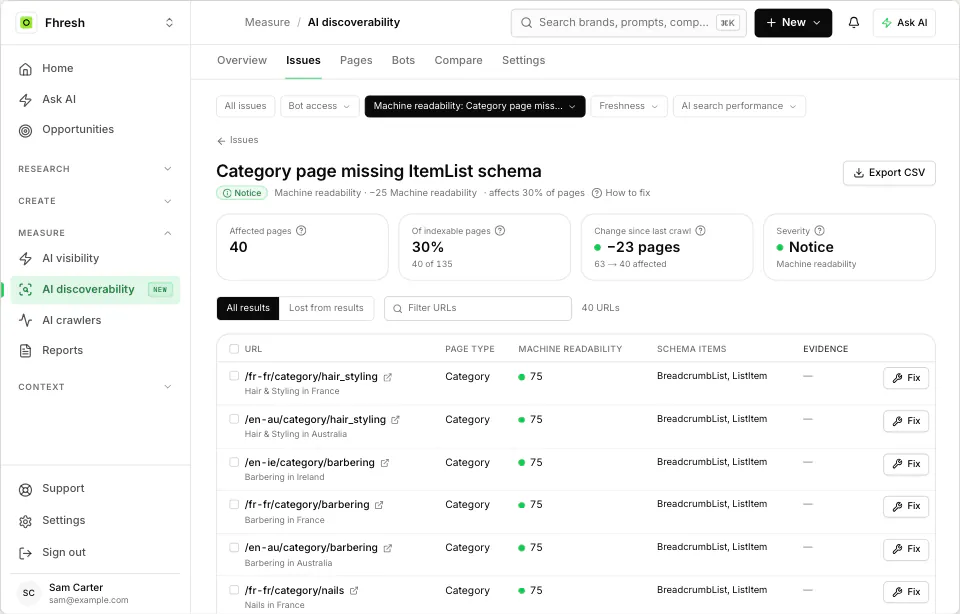Check the /fr-fr/category/barbering row checkbox
The height and width of the screenshot is (614, 960).
coord(234,504)
